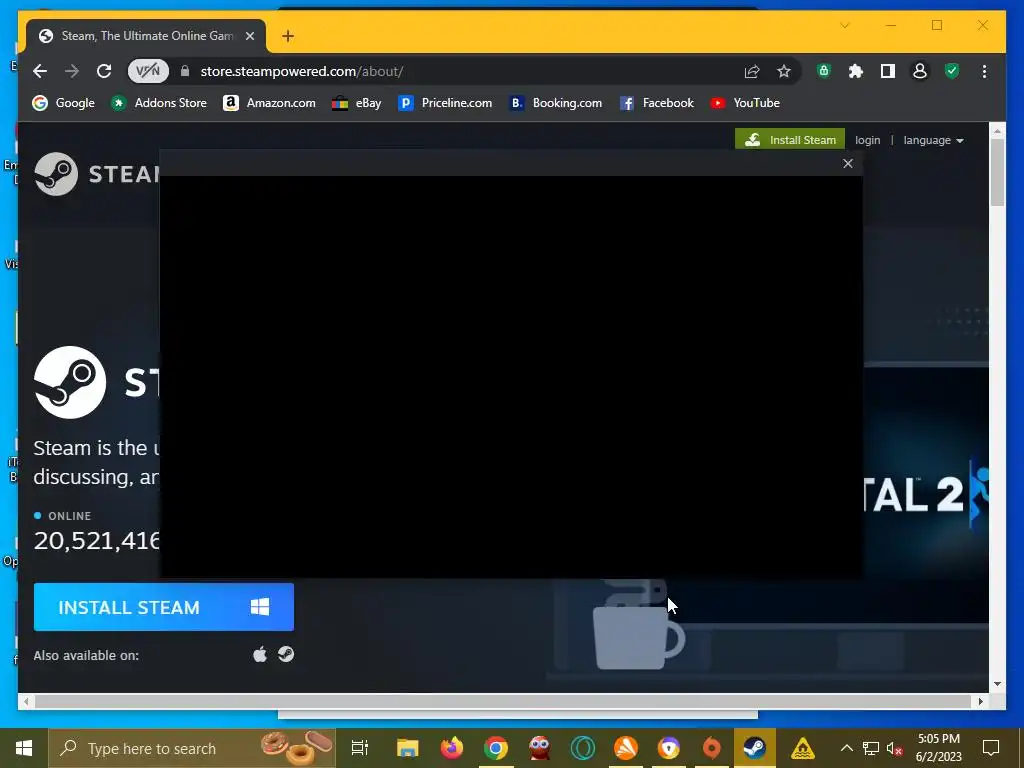Close the black video overlay
Screen dimensions: 1024x768
click(x=848, y=163)
